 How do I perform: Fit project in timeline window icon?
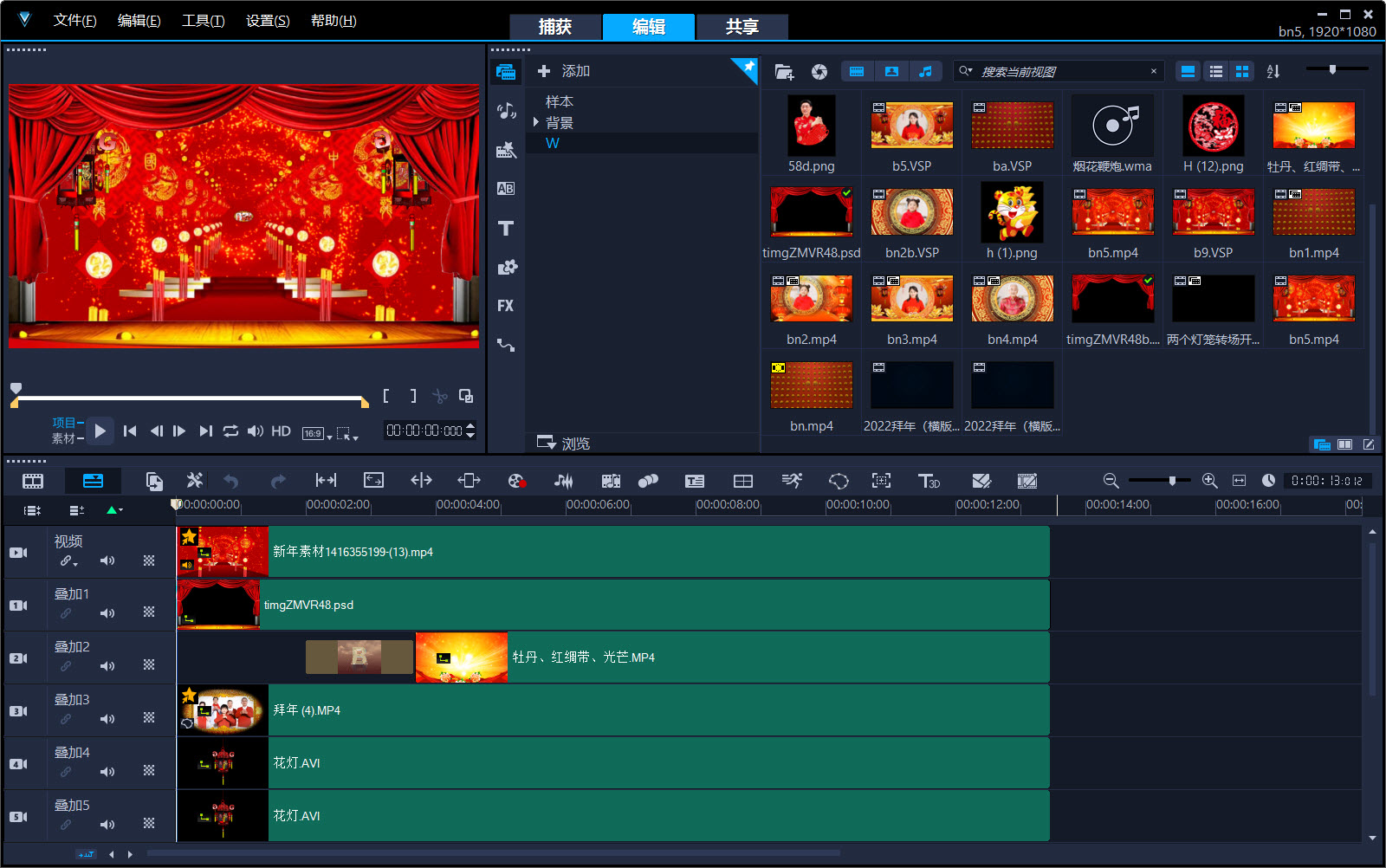1239,481
